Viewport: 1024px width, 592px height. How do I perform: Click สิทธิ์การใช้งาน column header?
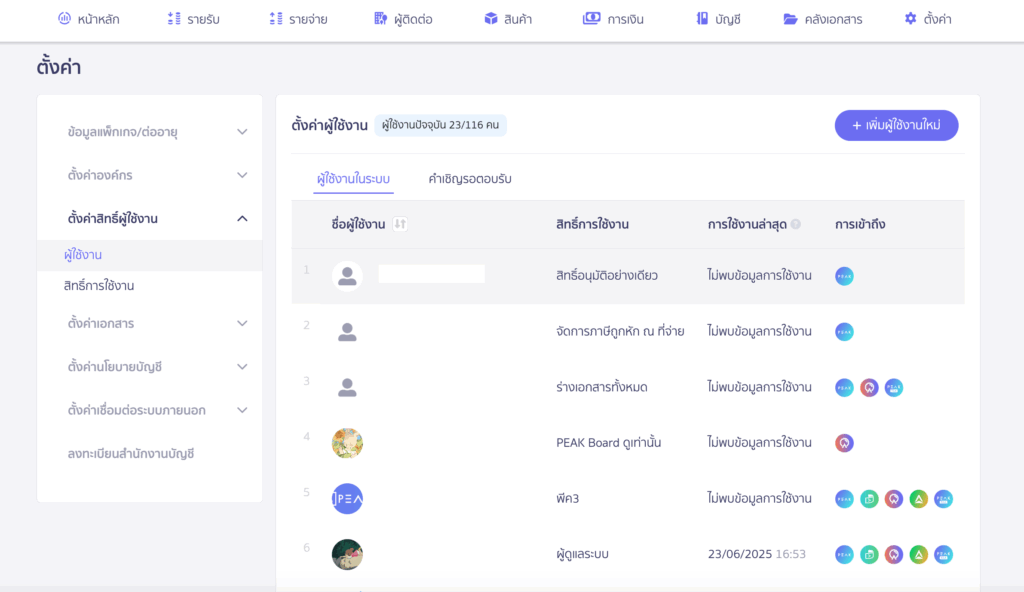coord(592,224)
